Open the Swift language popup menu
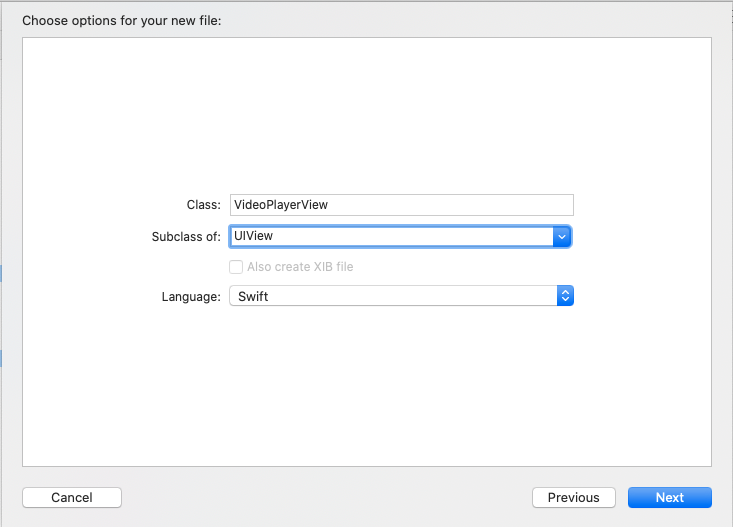Viewport: 733px width, 527px height. 401,296
